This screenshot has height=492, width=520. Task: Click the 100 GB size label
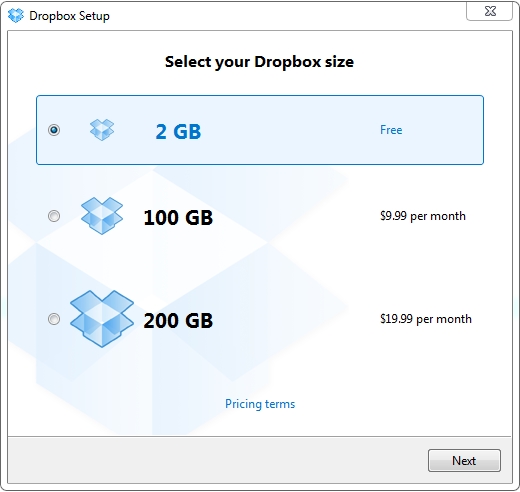(x=178, y=217)
